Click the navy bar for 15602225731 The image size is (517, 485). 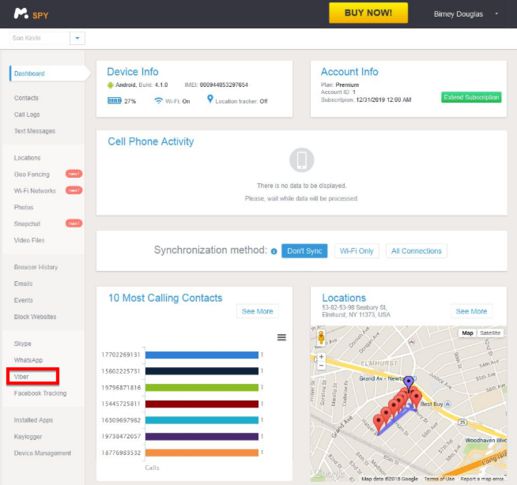pos(202,371)
